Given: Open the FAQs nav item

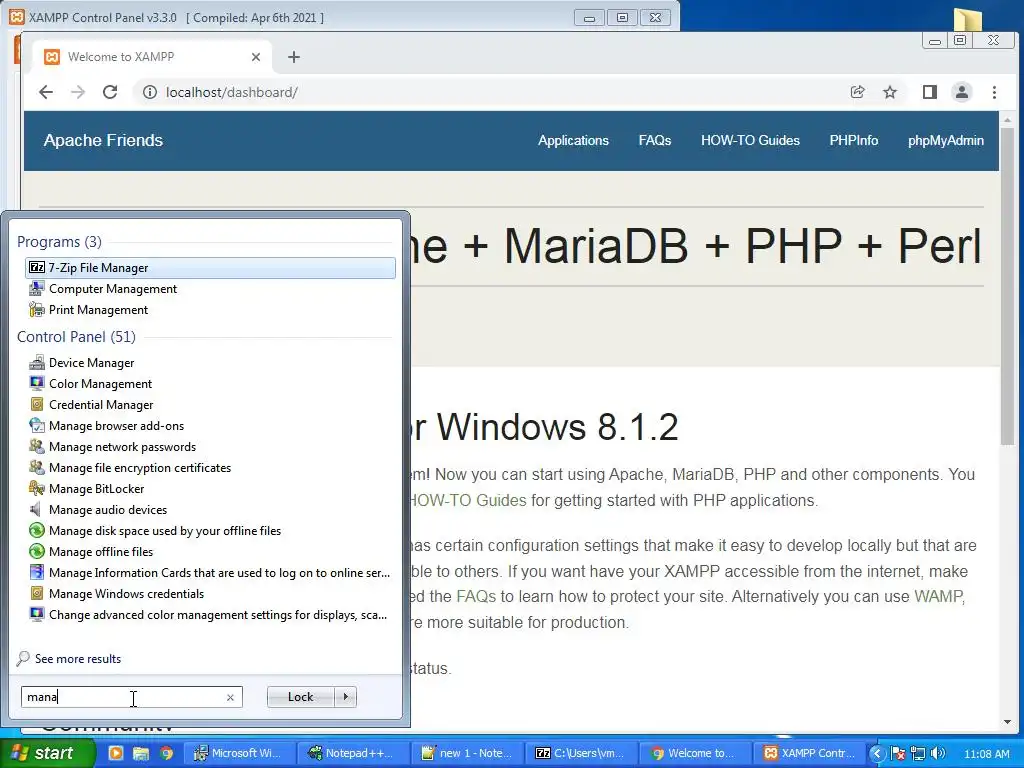Looking at the screenshot, I should pyautogui.click(x=655, y=140).
